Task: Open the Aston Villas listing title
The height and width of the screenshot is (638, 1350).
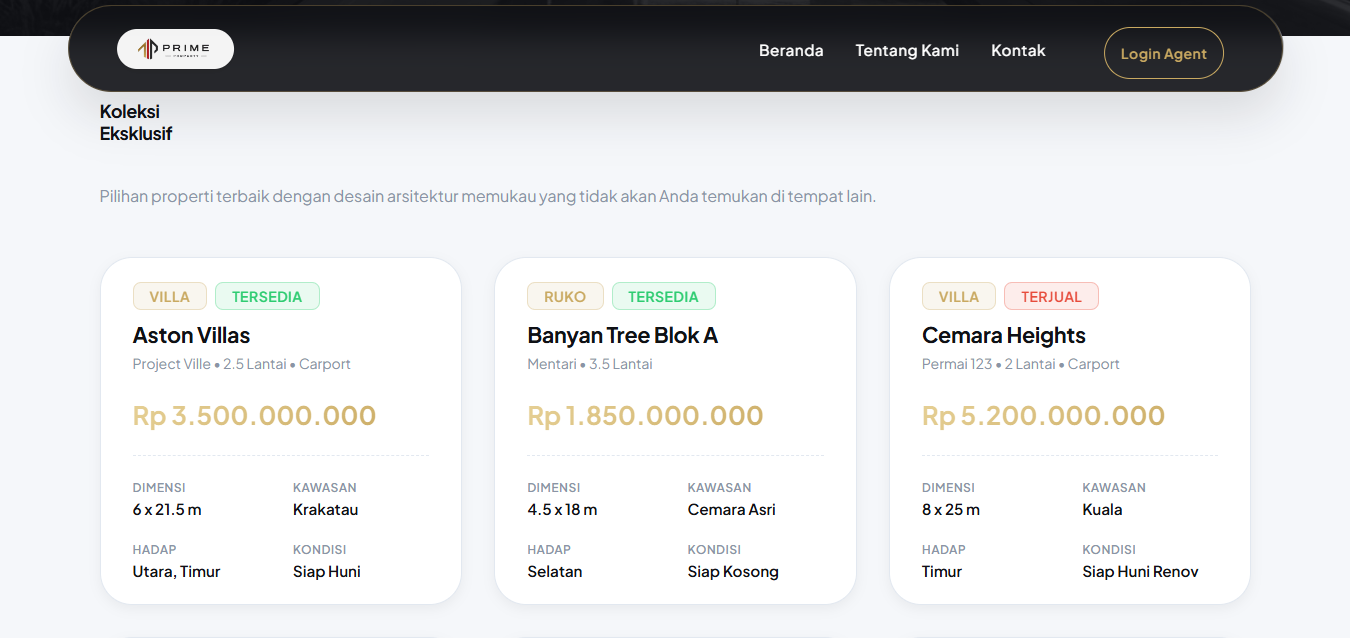Action: click(x=191, y=335)
